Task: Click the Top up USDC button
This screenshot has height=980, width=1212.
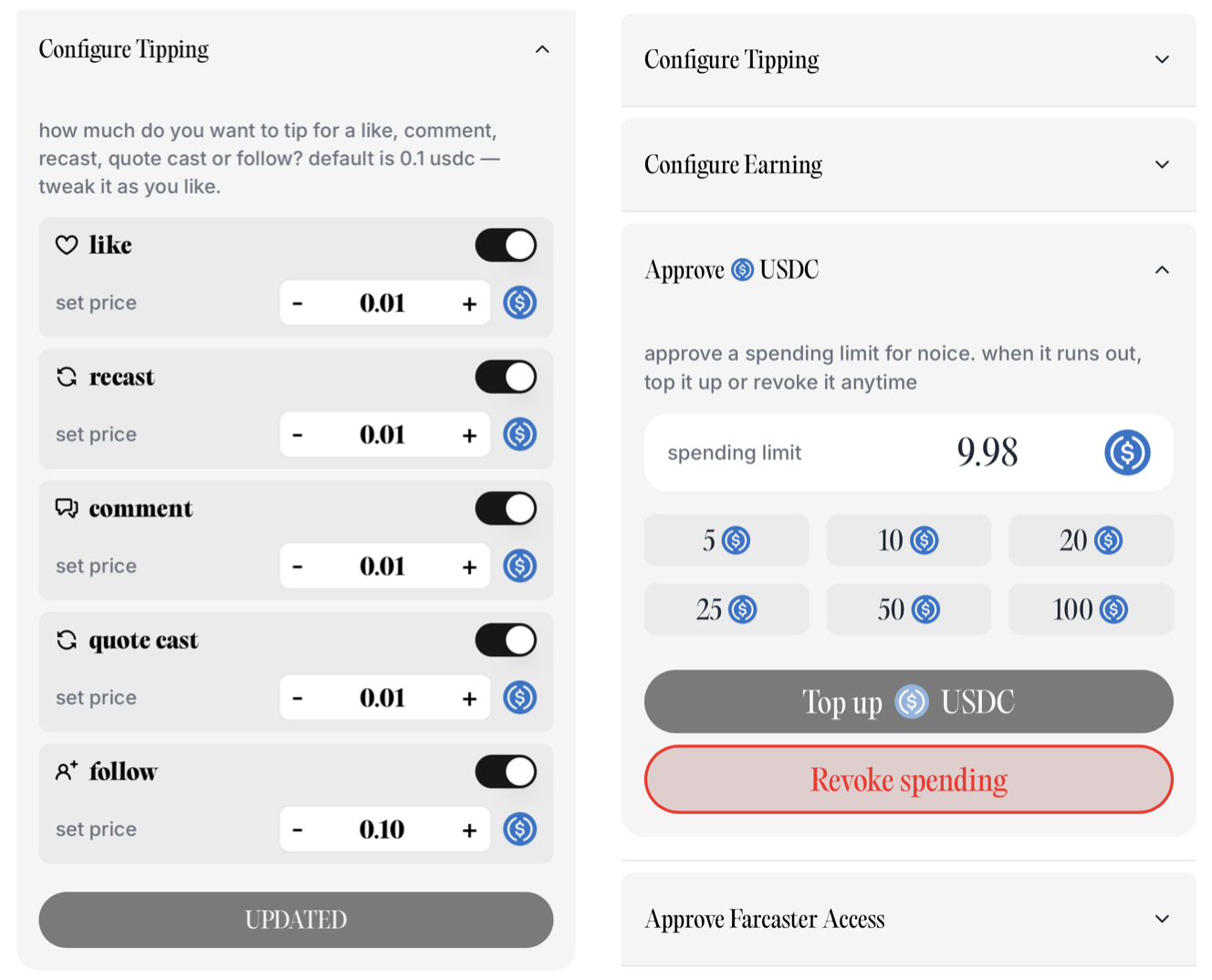Action: point(908,702)
